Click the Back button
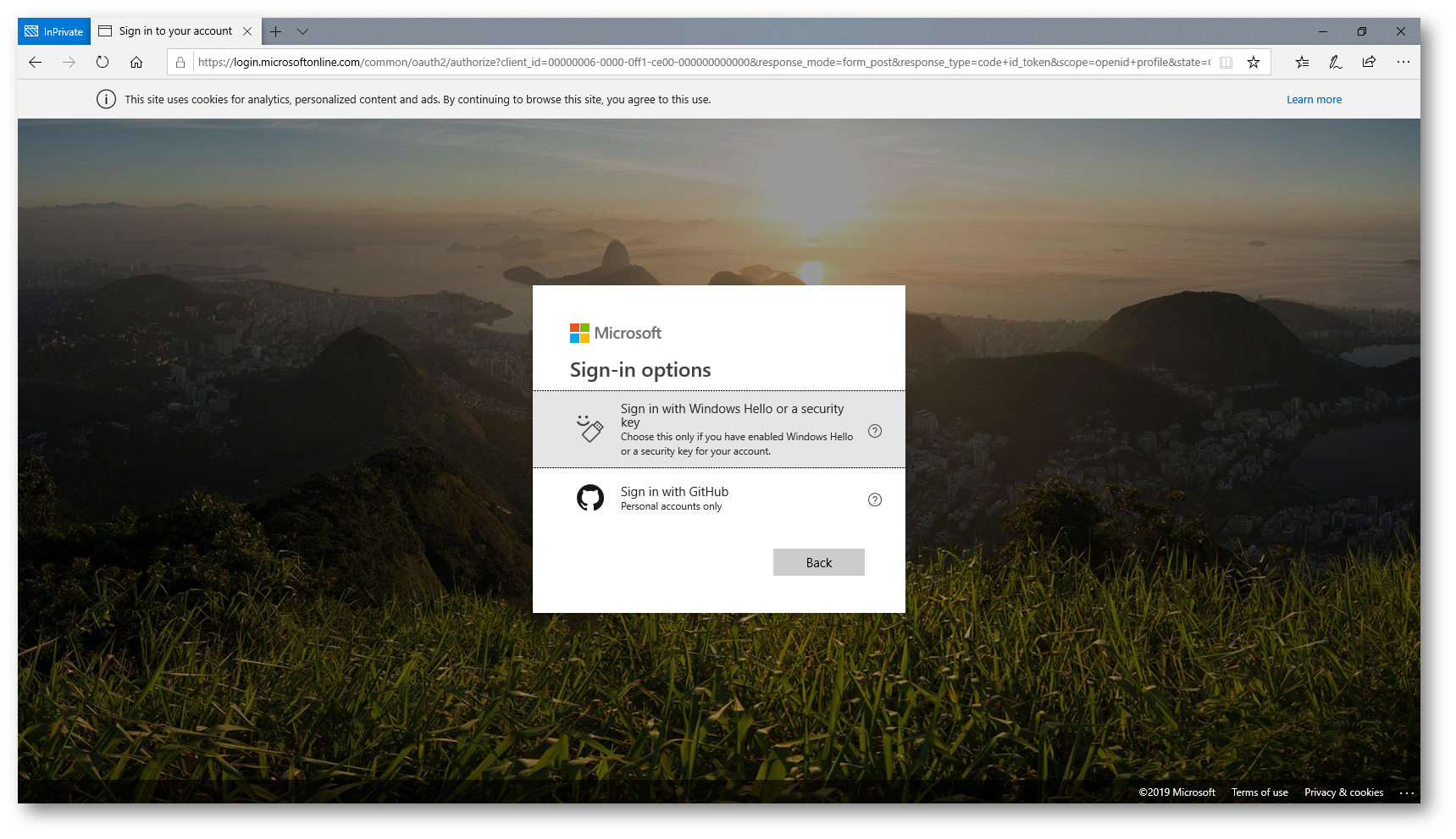The width and height of the screenshot is (1456, 839). click(818, 562)
